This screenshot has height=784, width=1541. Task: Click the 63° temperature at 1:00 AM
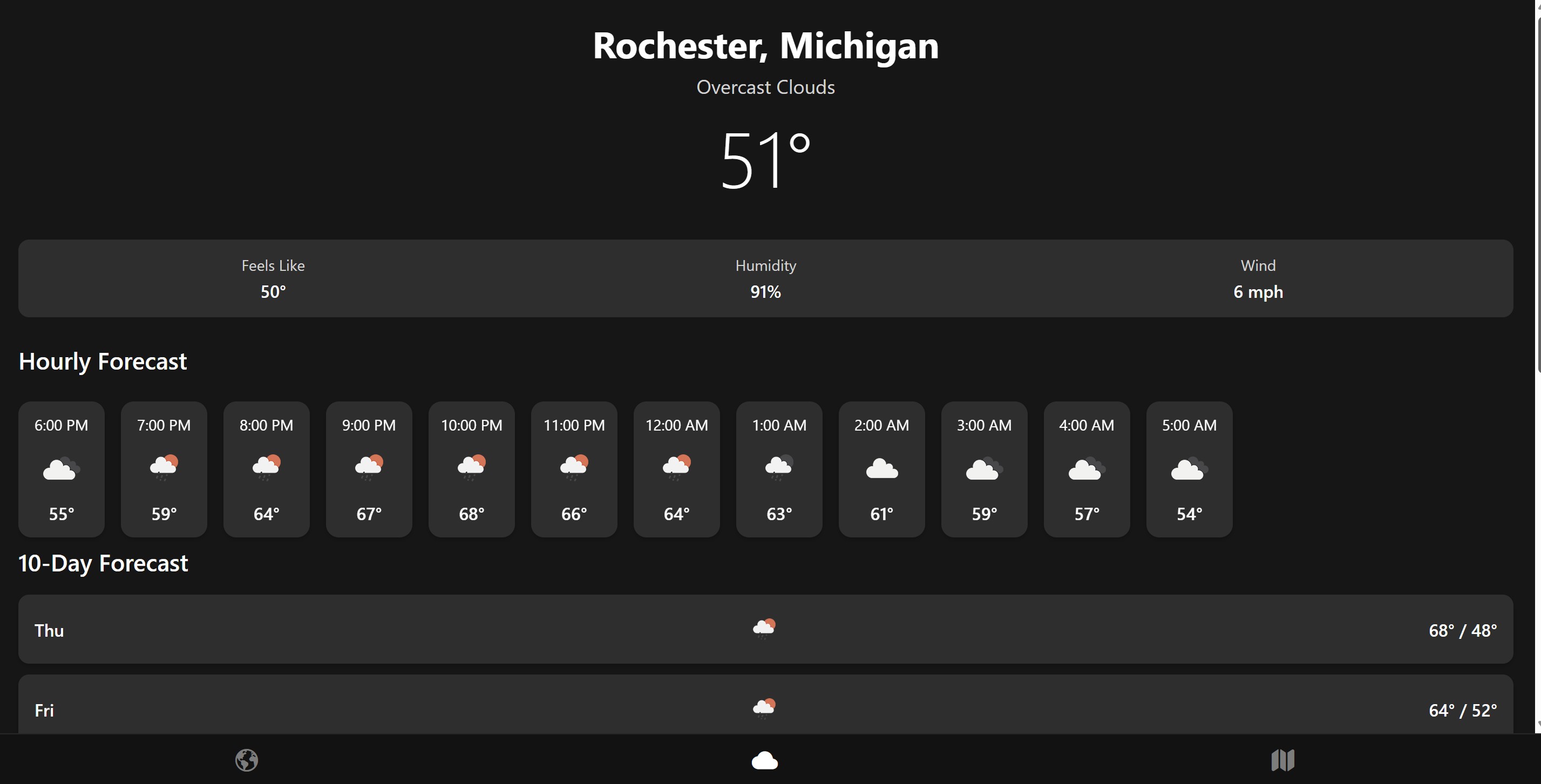tap(779, 514)
